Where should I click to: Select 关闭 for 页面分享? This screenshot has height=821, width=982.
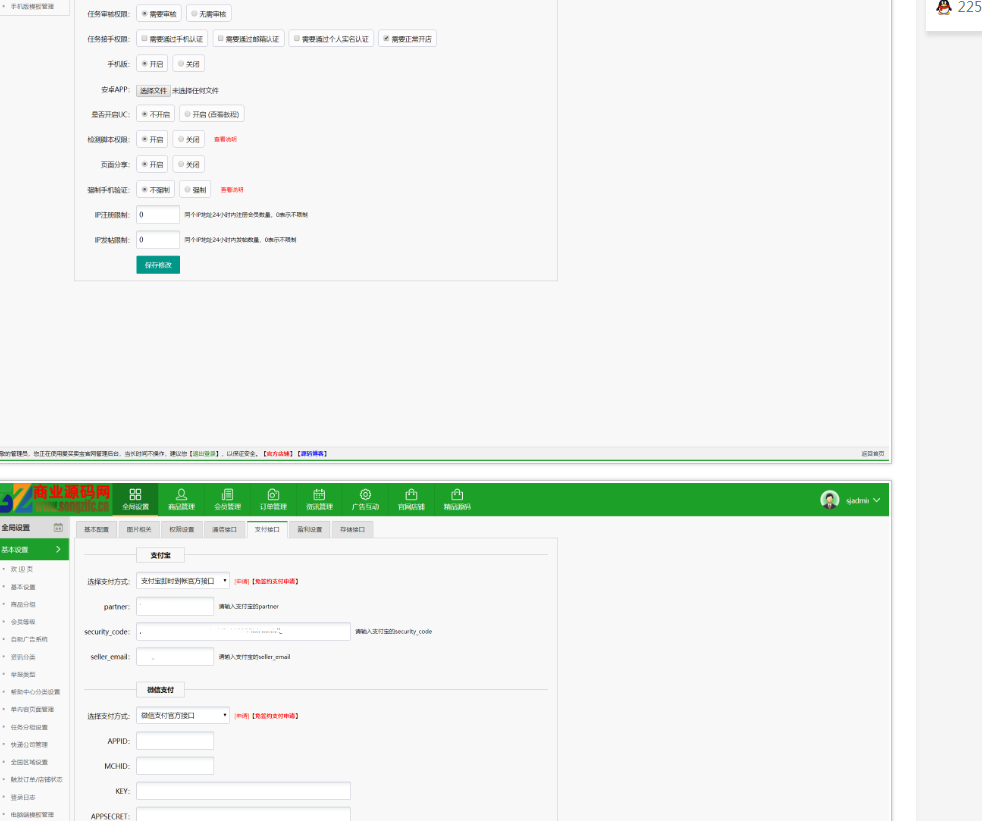[x=181, y=164]
